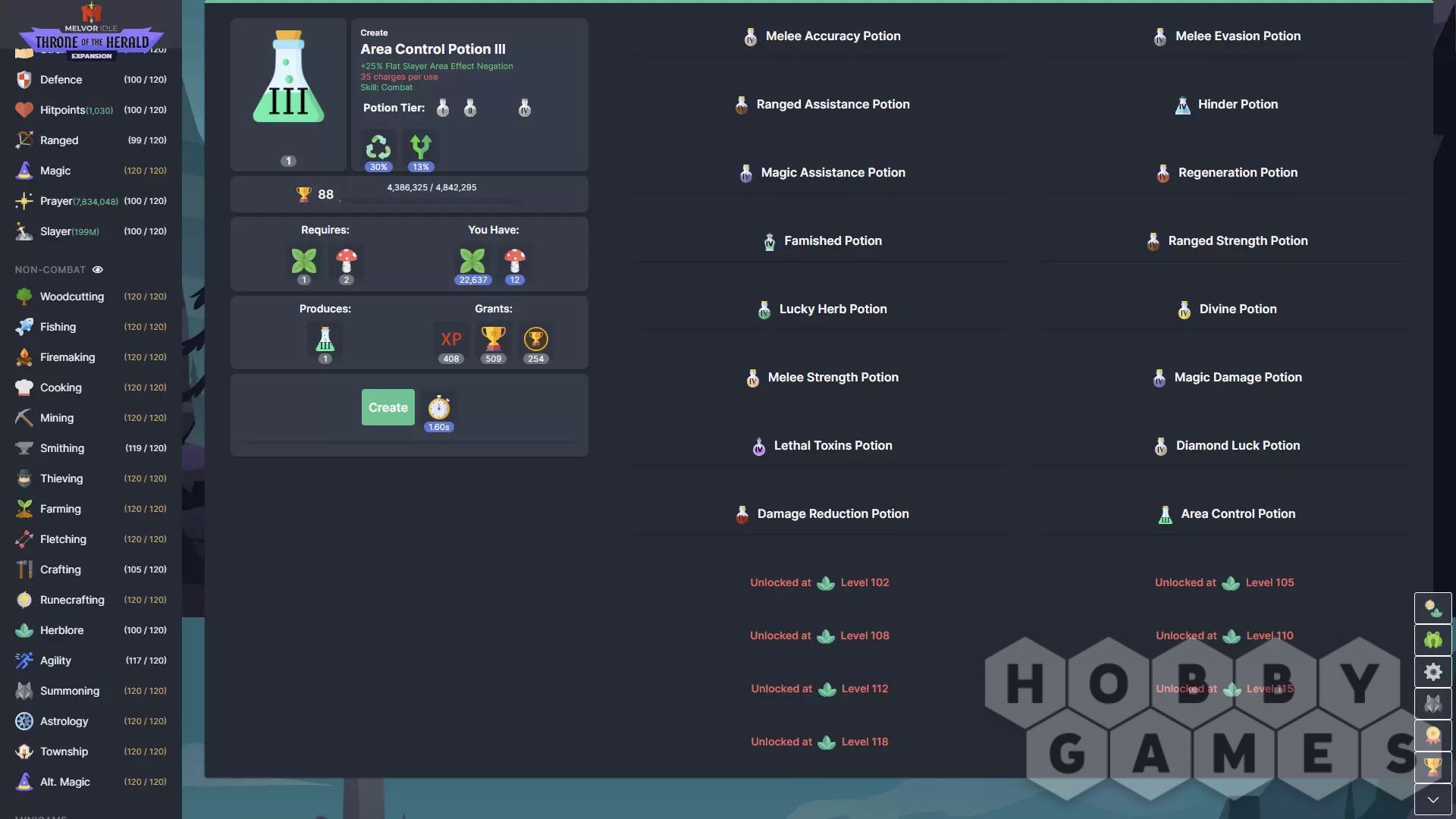This screenshot has height=819, width=1456.
Task: Click the gold trophy icon at right edge
Action: pos(1432,767)
